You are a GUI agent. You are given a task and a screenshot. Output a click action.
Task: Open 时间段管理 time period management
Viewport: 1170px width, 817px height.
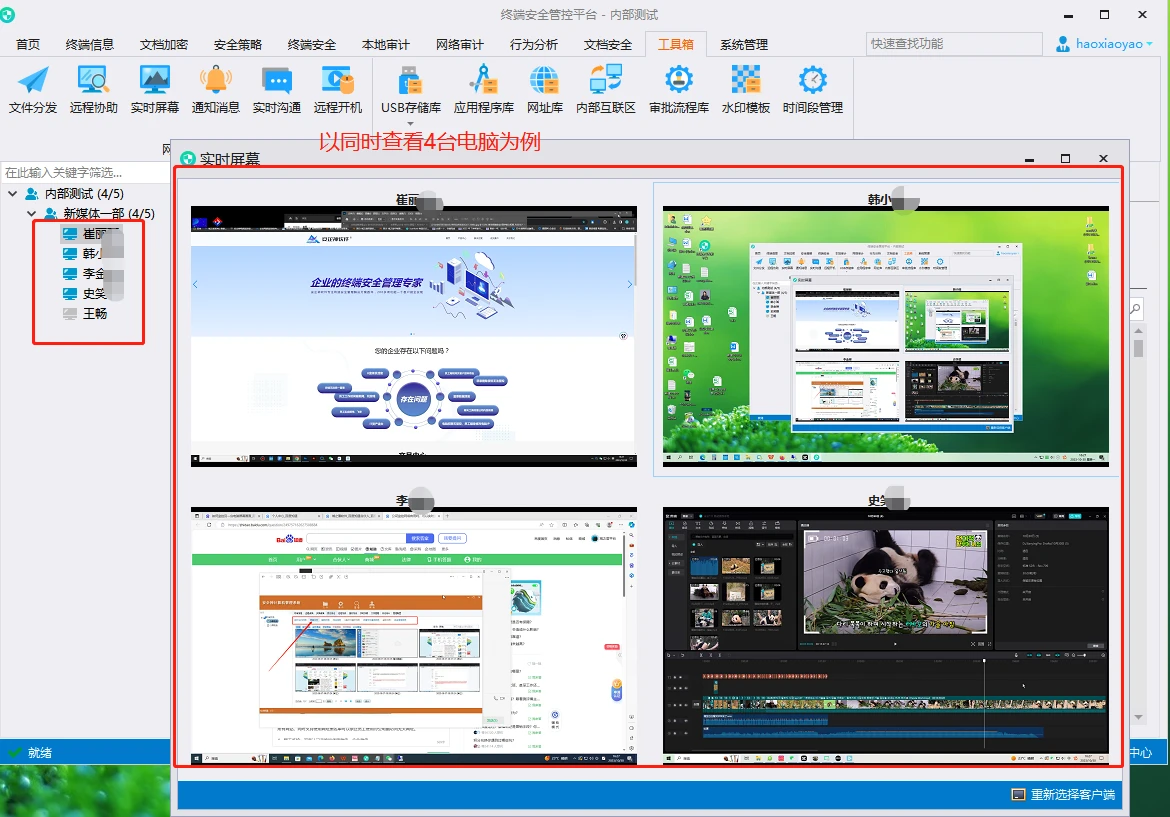point(813,90)
